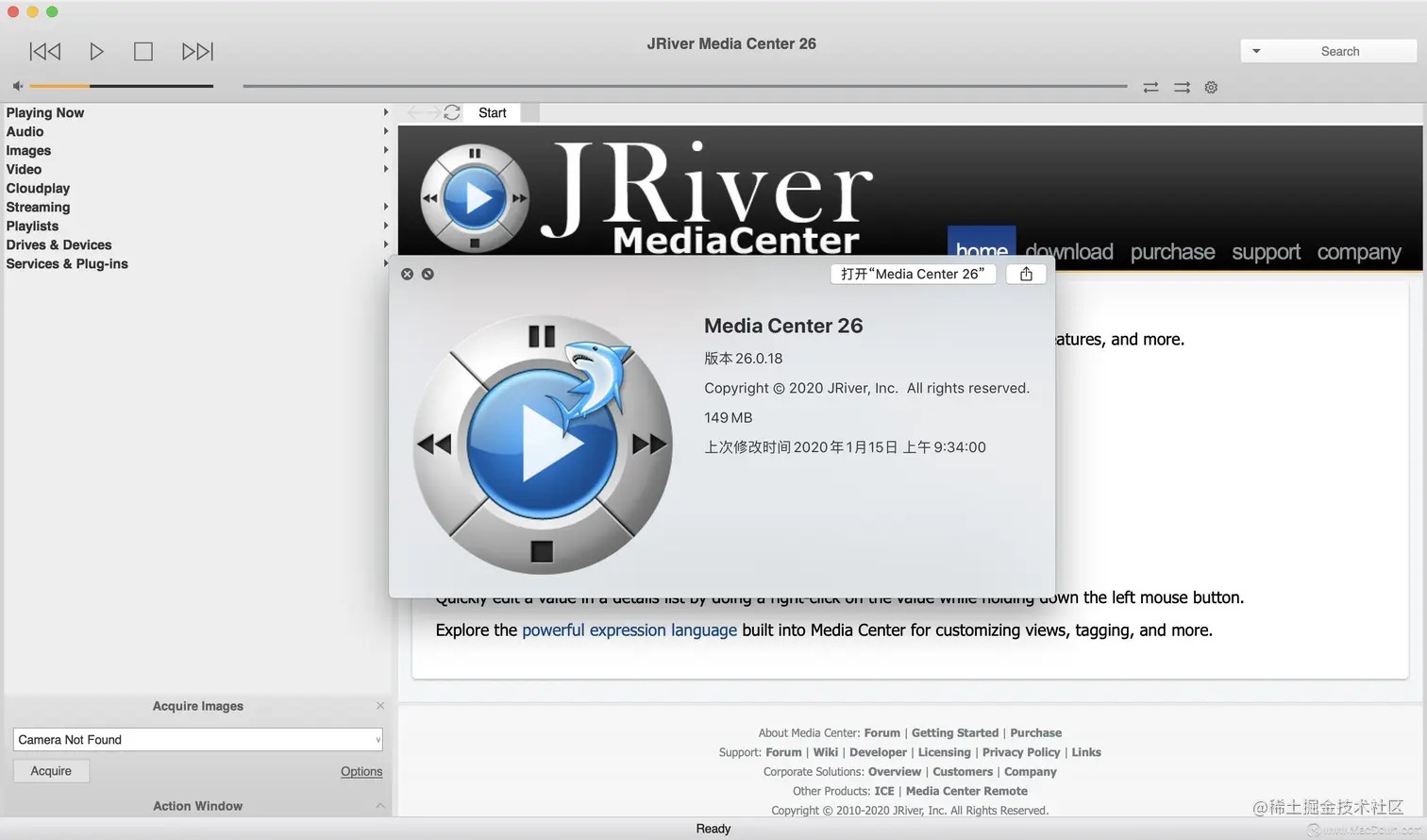Open the Developer footer link
Viewport: 1427px width, 840px height.
pyautogui.click(x=878, y=752)
